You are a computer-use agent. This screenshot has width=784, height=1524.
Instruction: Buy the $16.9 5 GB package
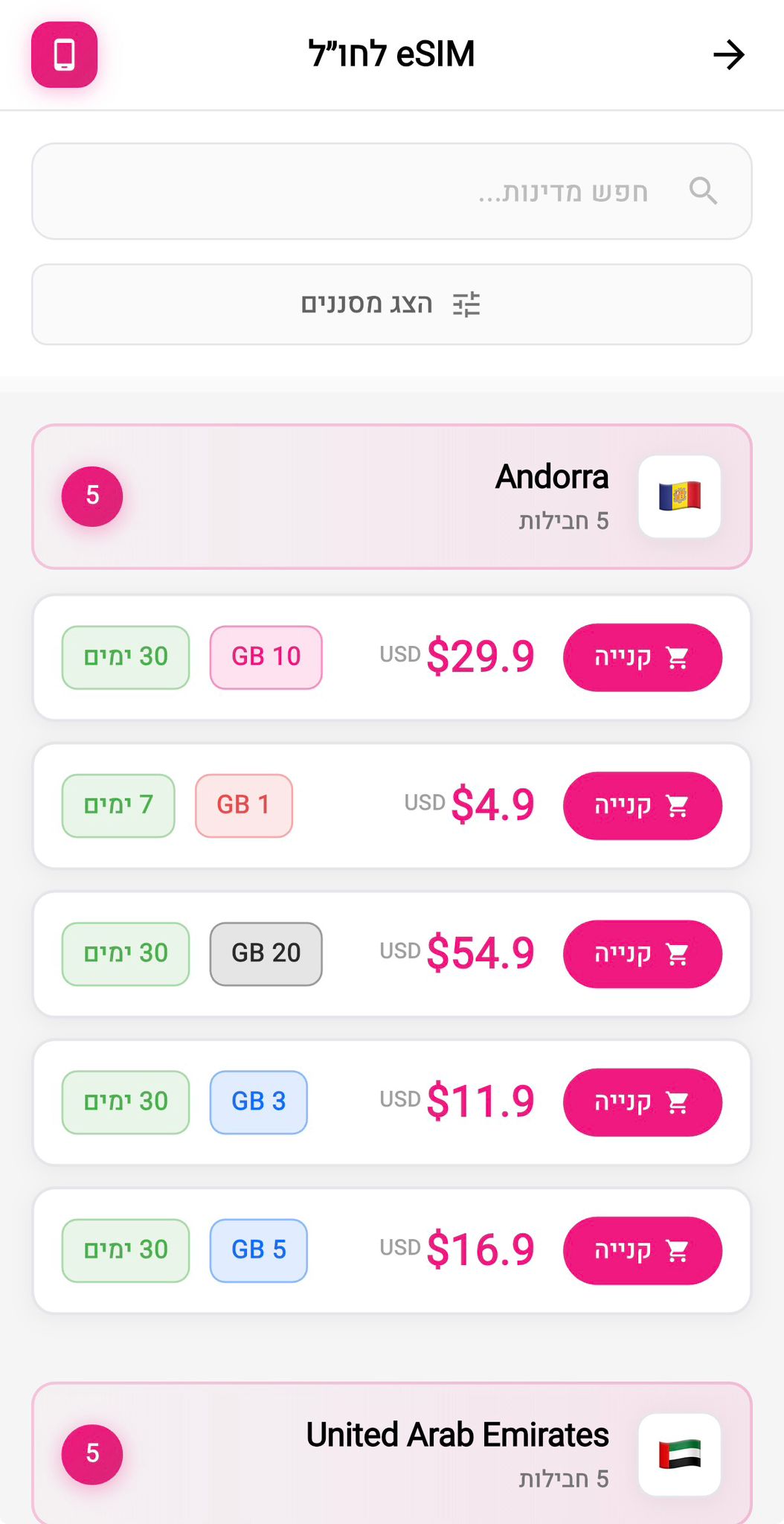click(643, 1250)
